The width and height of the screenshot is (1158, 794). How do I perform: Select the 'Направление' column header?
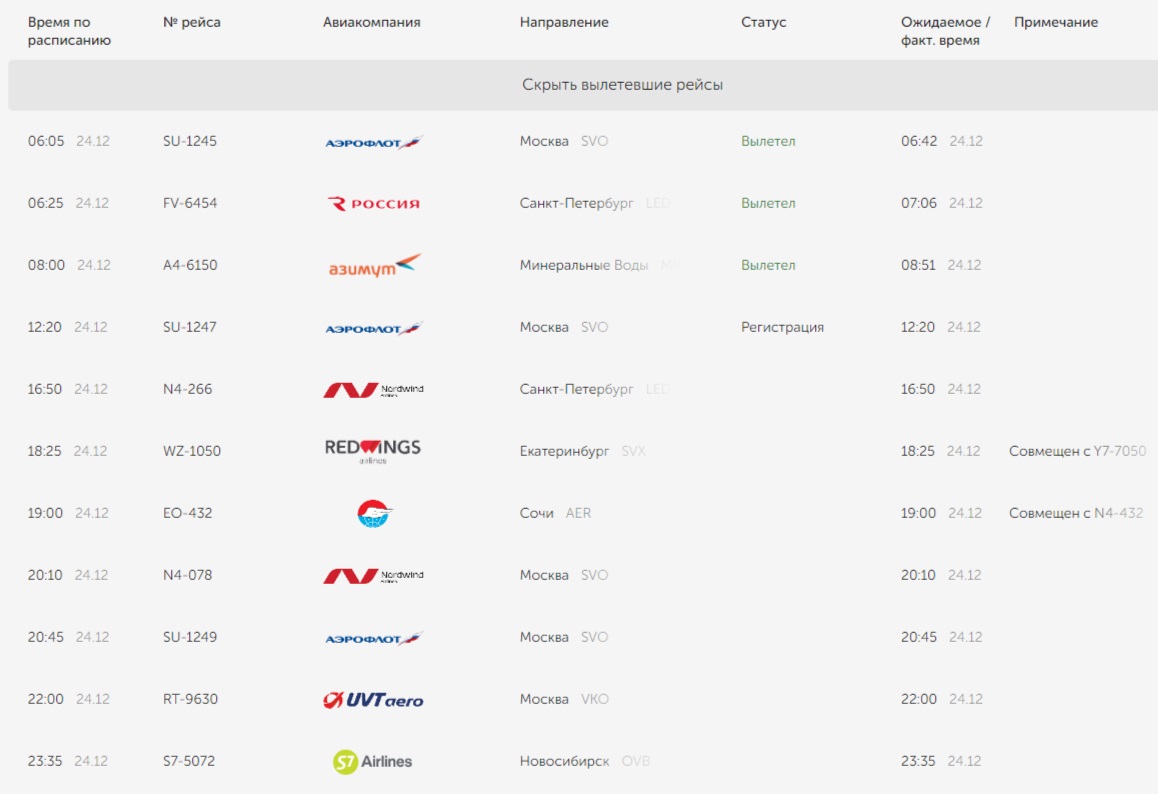tap(564, 22)
